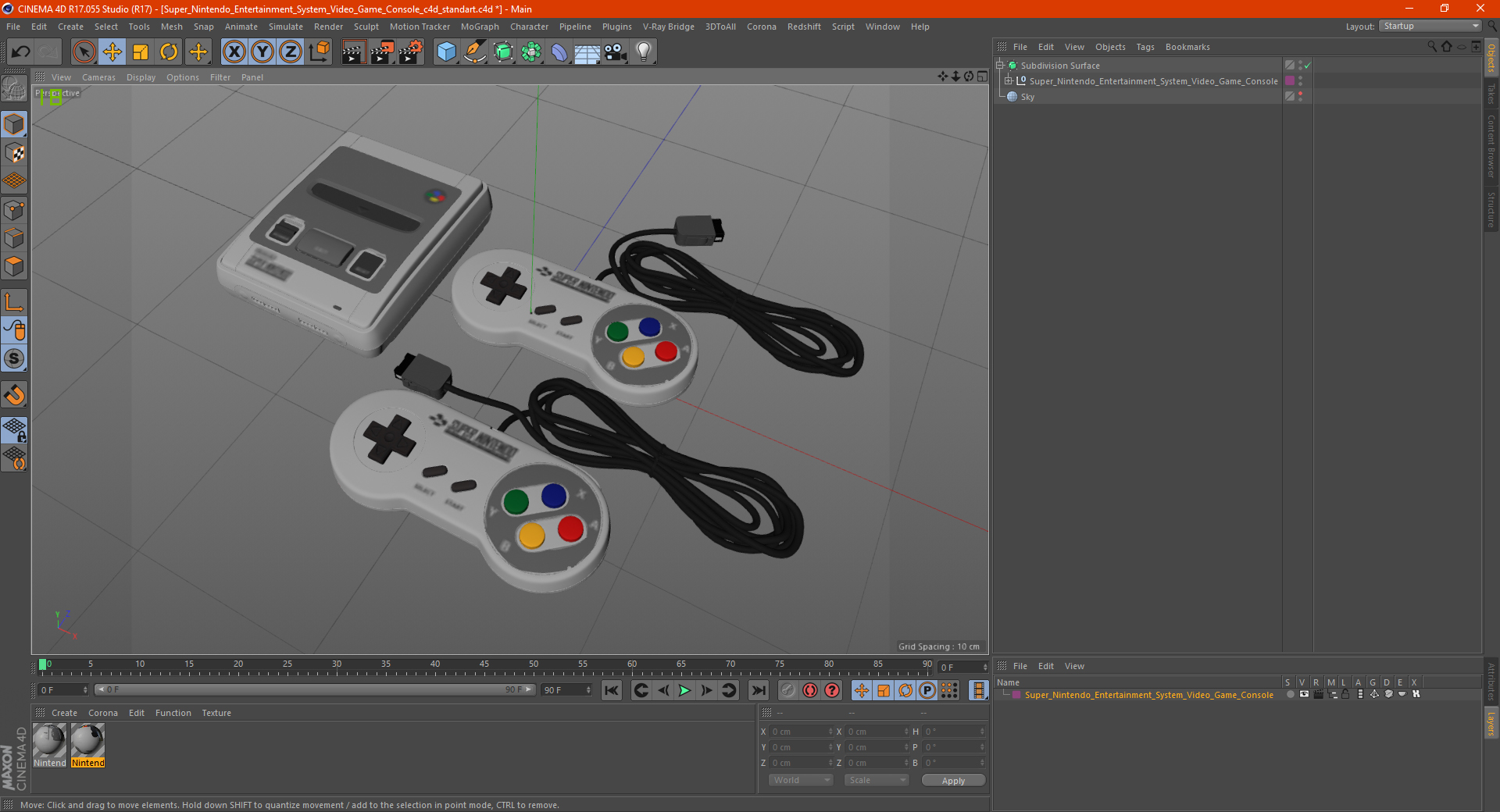Toggle Y axis lock
The image size is (1500, 812).
[262, 52]
